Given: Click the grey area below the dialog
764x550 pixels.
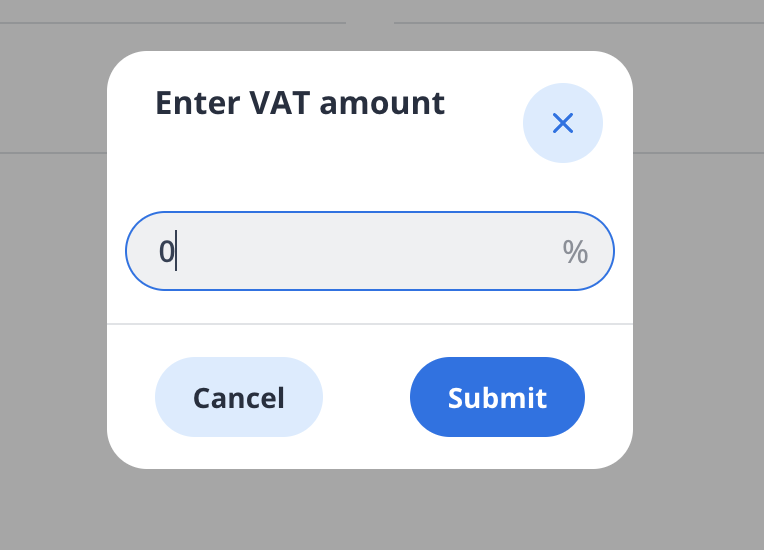Looking at the screenshot, I should click(x=370, y=510).
